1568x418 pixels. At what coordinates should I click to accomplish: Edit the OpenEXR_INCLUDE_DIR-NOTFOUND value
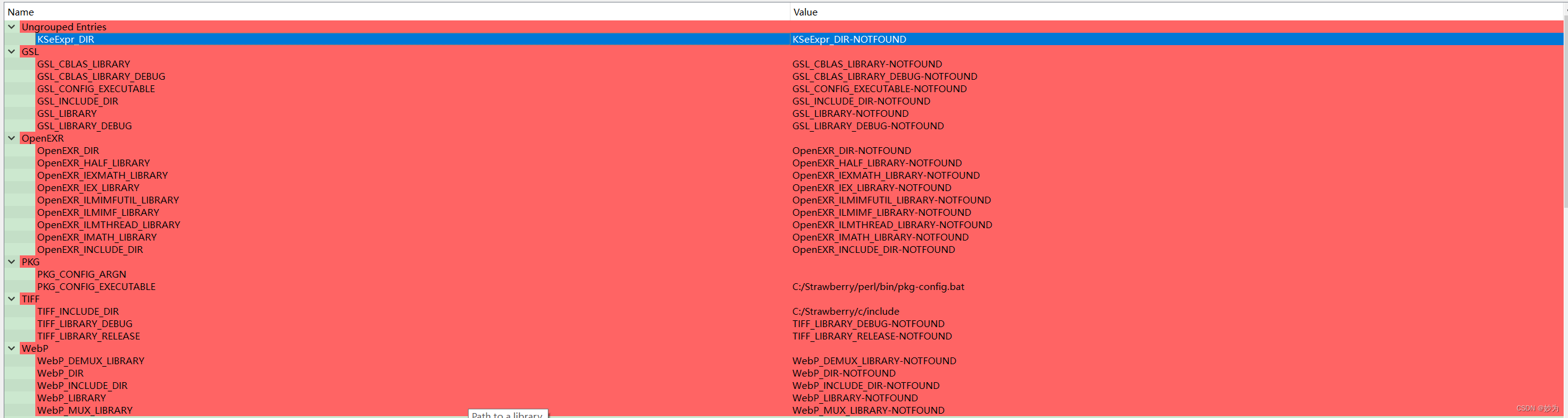point(873,250)
